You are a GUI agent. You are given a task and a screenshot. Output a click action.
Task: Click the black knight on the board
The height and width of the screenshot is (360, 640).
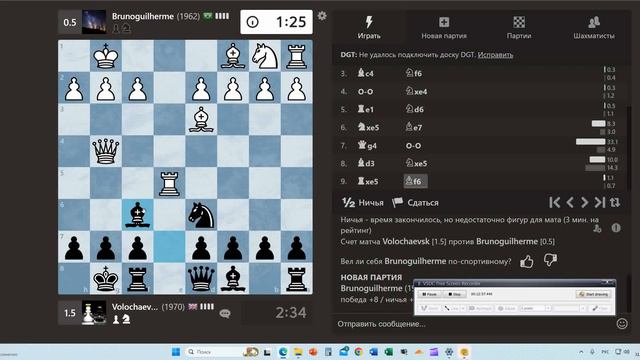click(x=201, y=215)
